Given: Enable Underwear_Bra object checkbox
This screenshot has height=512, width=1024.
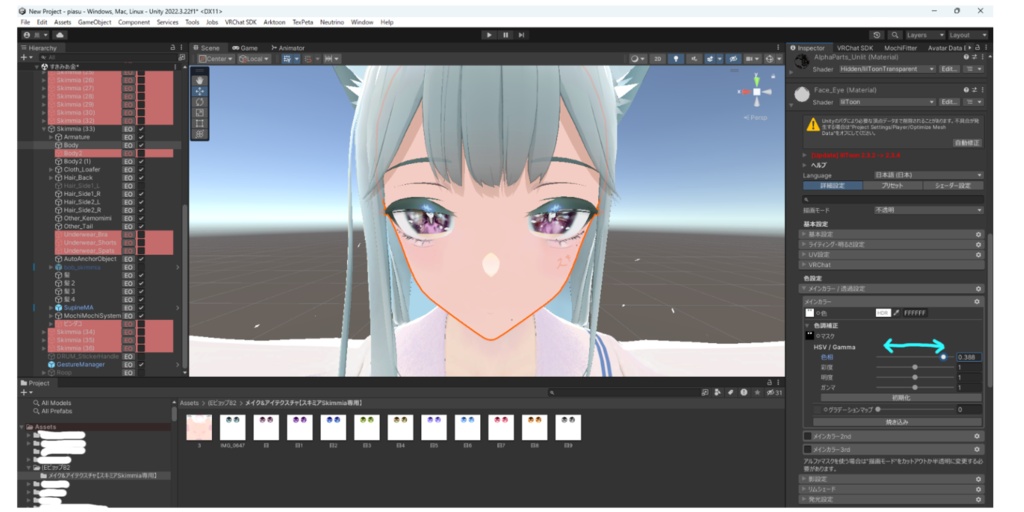Looking at the screenshot, I should pos(142,234).
